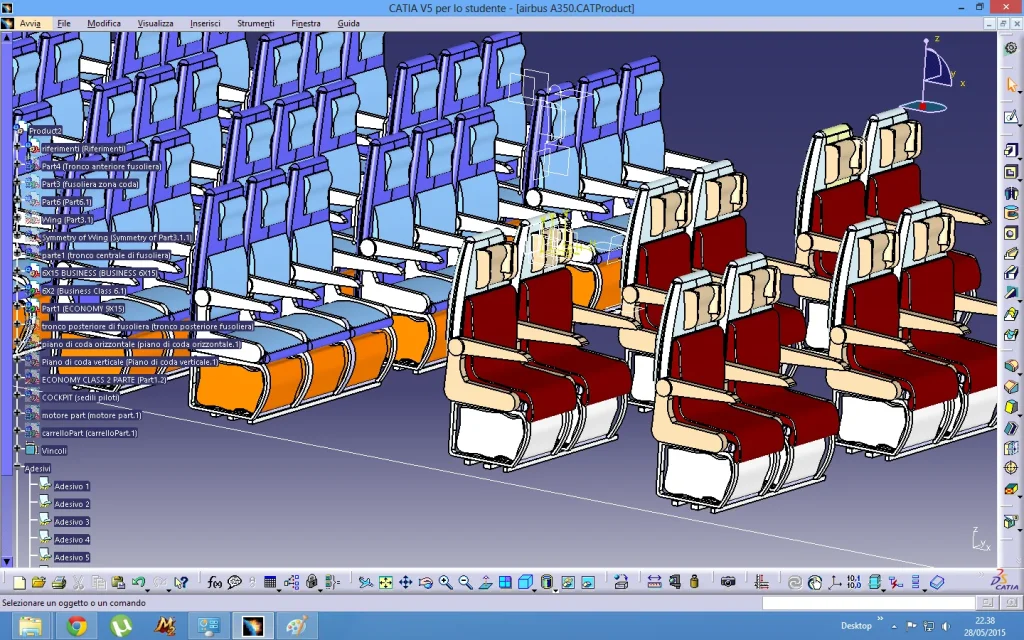Viewport: 1024px width, 640px height.
Task: Open the File menu
Action: coord(64,24)
